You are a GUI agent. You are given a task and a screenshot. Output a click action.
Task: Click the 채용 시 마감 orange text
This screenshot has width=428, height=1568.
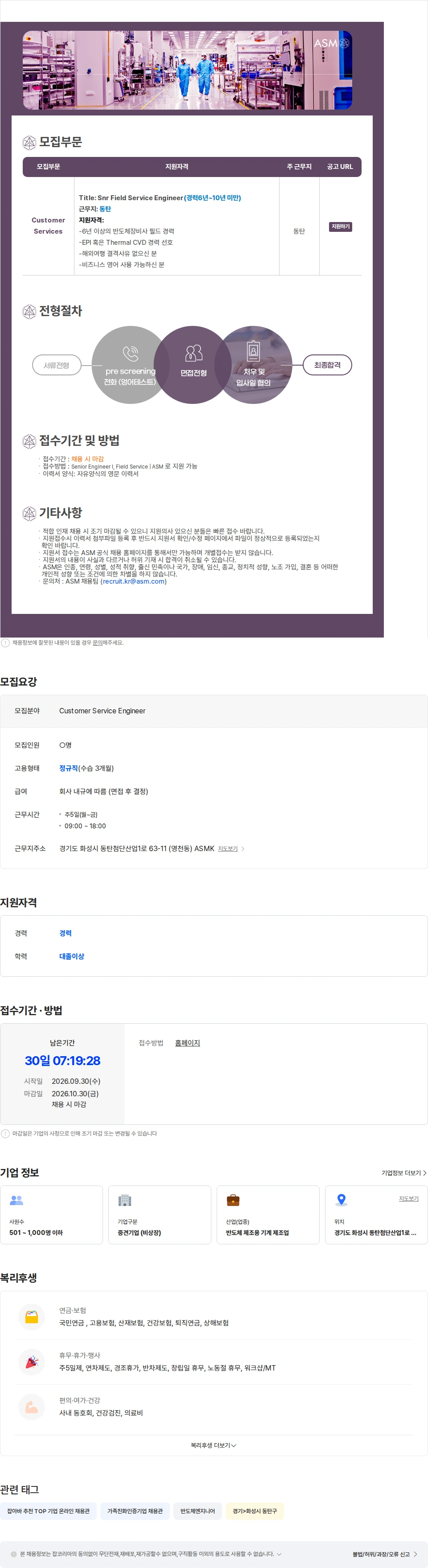88,459
